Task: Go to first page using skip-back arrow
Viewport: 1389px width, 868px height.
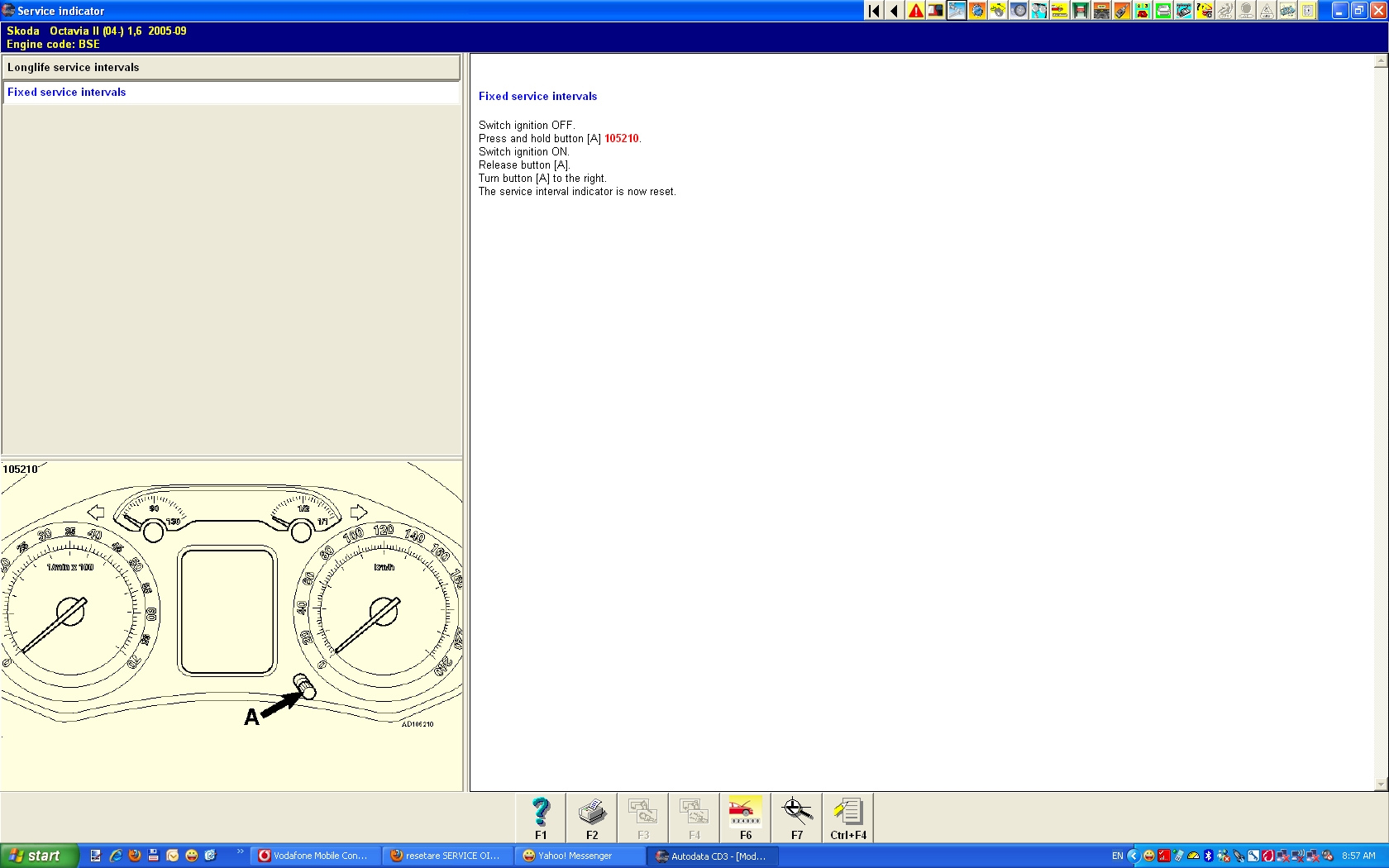Action: click(874, 11)
